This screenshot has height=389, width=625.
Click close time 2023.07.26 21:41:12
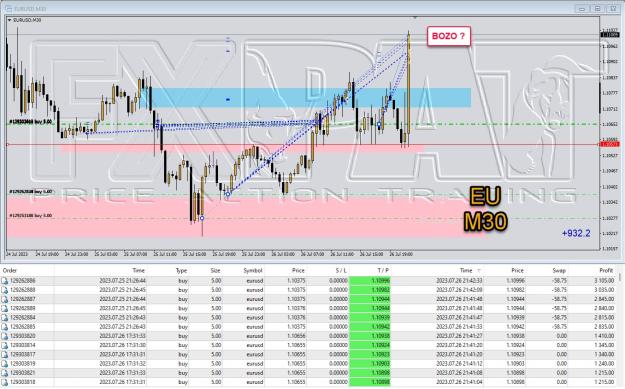(459, 363)
